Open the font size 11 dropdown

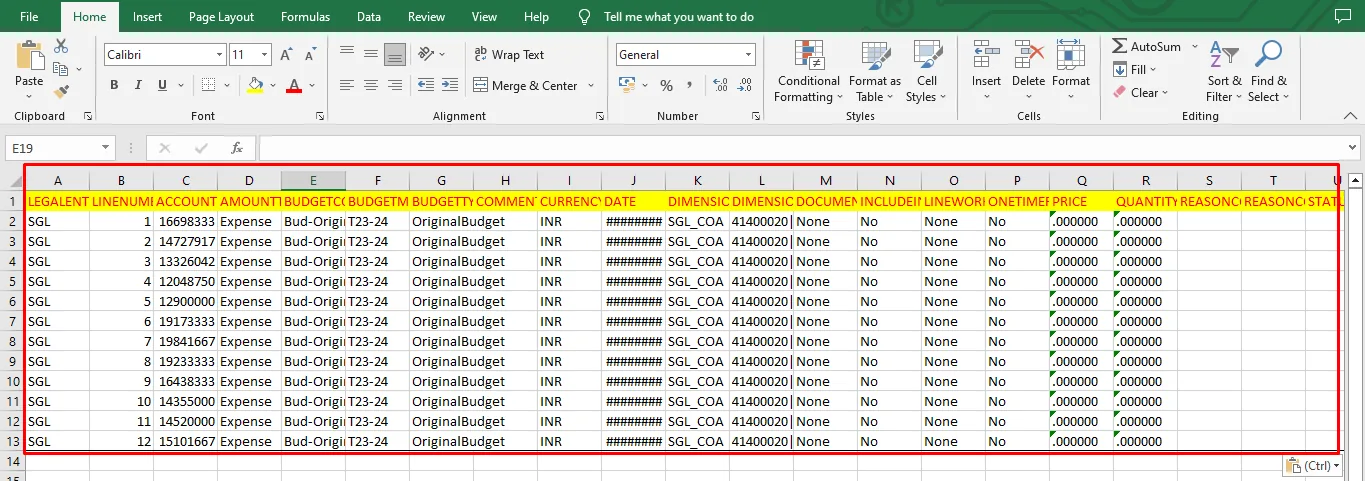(x=265, y=55)
